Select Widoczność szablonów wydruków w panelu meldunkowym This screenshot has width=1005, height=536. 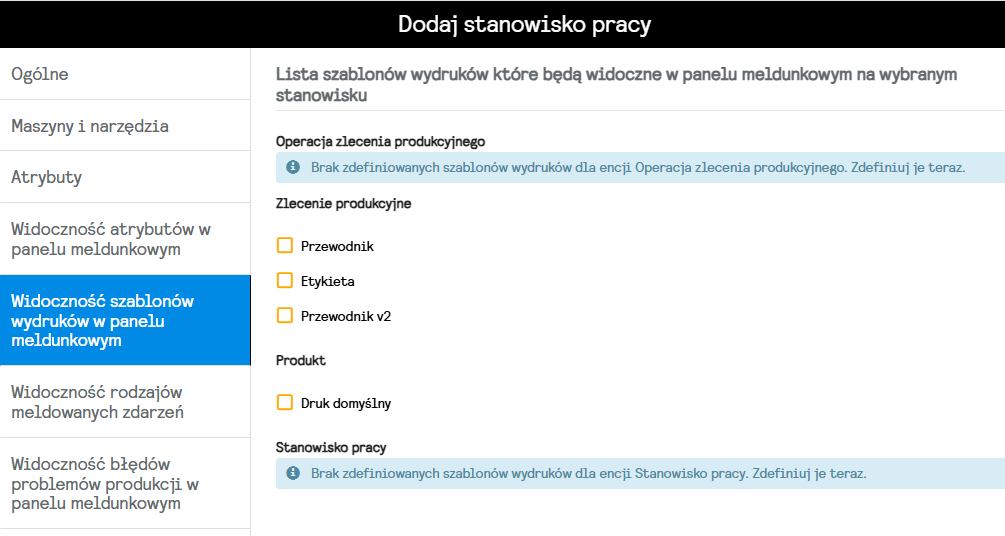click(125, 320)
